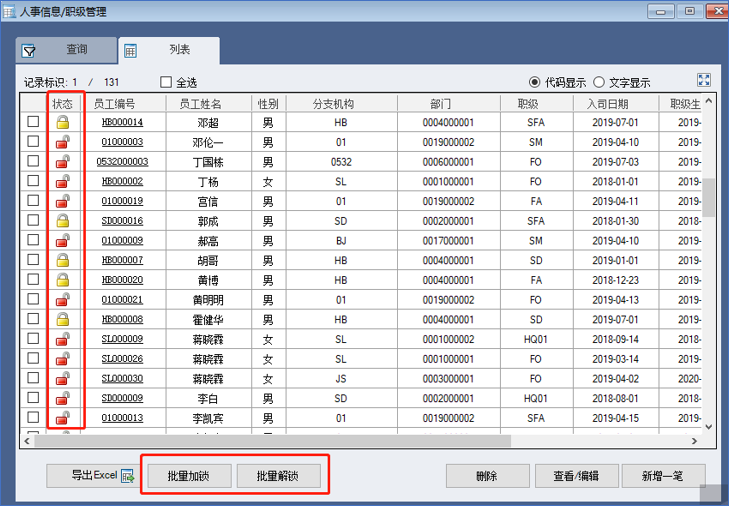The image size is (729, 506).
Task: Click the vertical scrollbar up arrow
Action: (708, 103)
